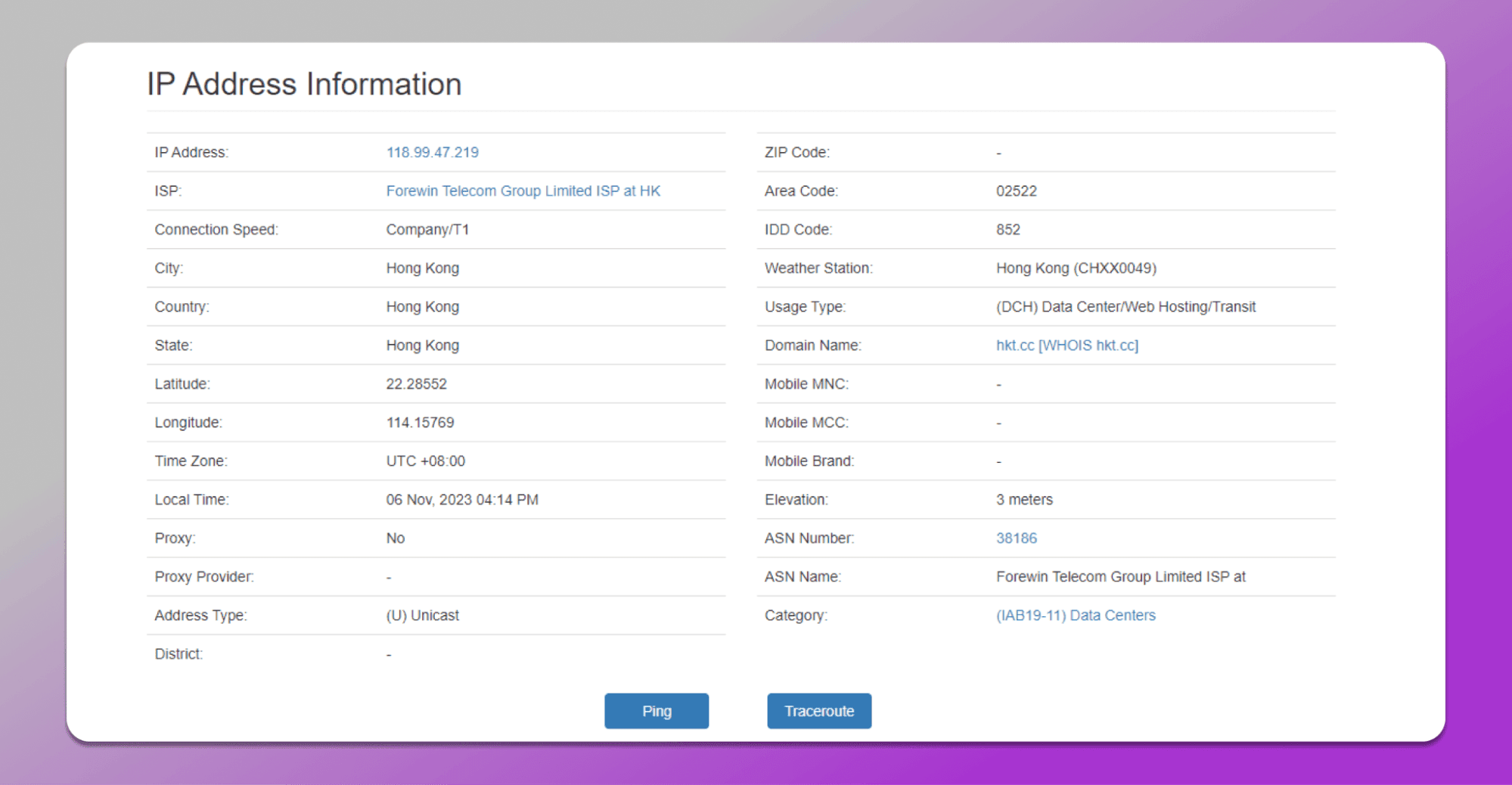This screenshot has width=1512, height=785.
Task: Click the Usage Type Data Center value
Action: (1125, 307)
